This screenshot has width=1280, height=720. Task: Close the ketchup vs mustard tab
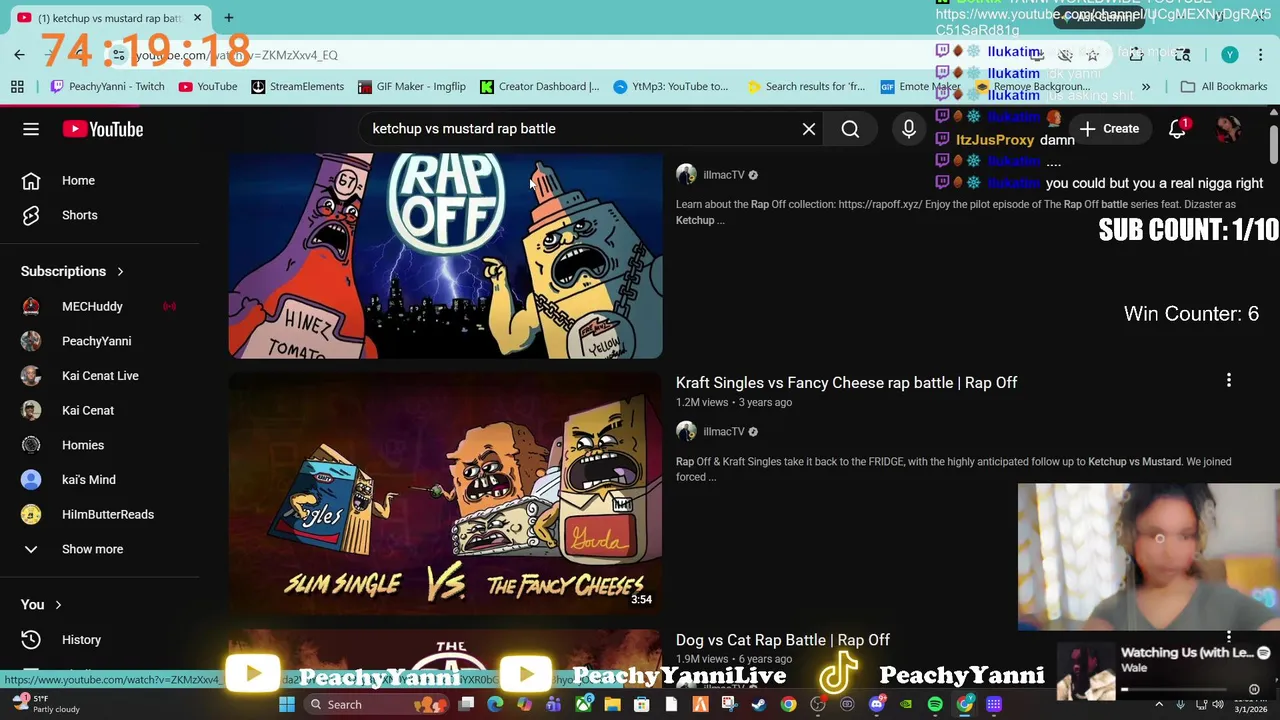[x=197, y=18]
